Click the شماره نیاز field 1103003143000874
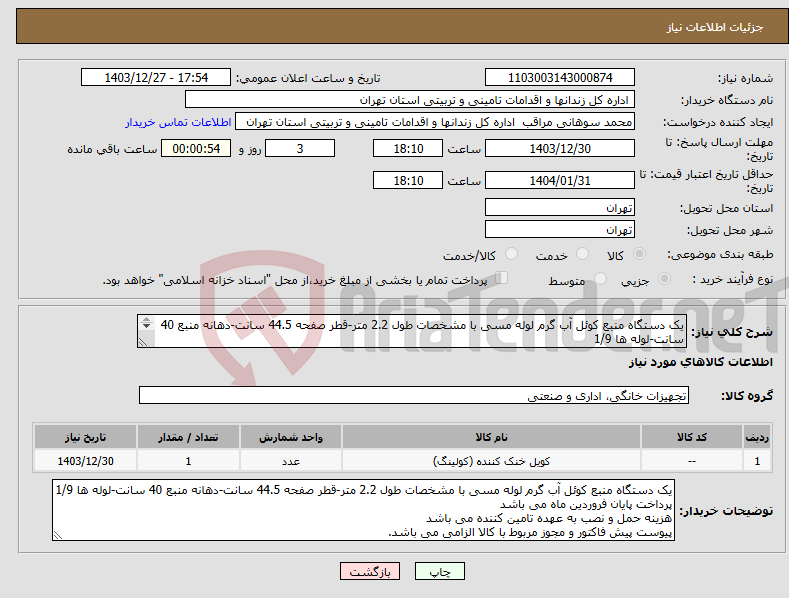This screenshot has height=598, width=789. [x=560, y=78]
